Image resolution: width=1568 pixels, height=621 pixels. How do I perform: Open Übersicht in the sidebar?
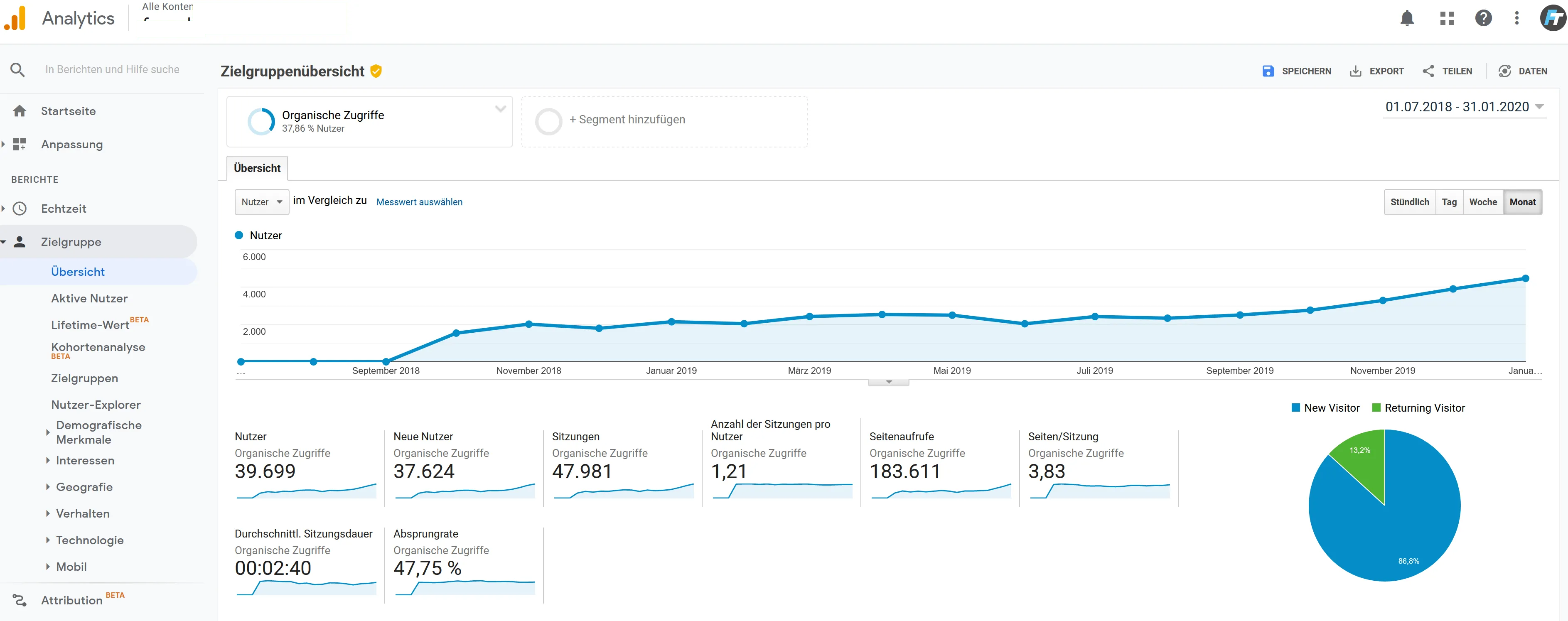[78, 272]
